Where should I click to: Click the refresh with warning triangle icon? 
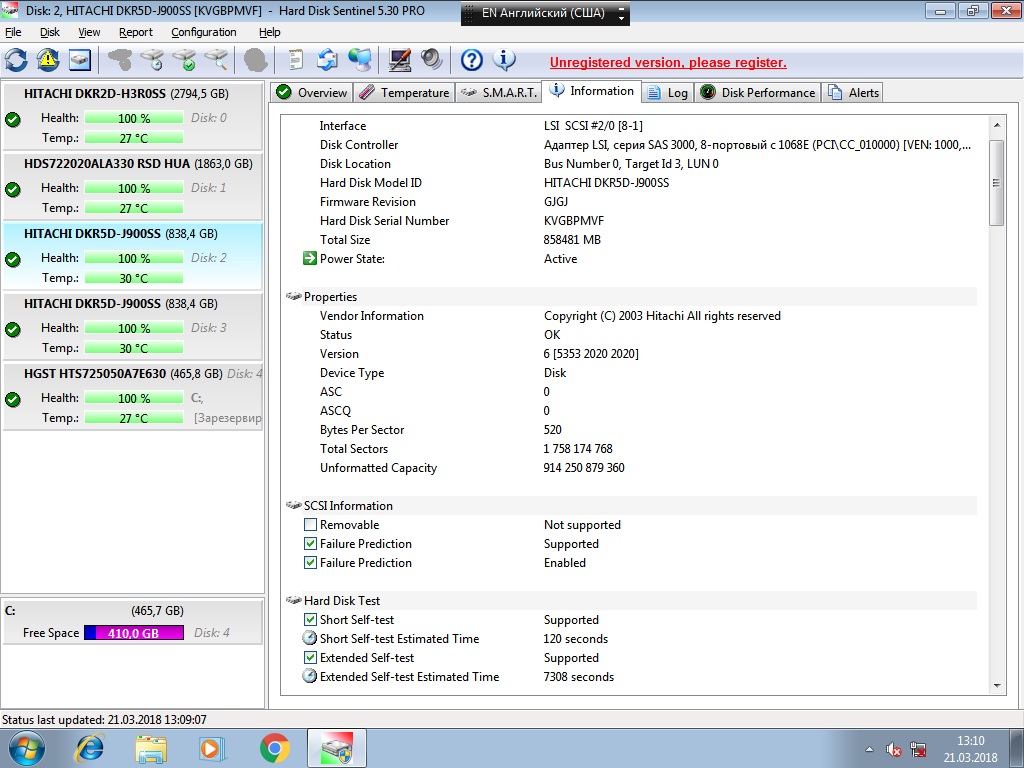click(48, 60)
